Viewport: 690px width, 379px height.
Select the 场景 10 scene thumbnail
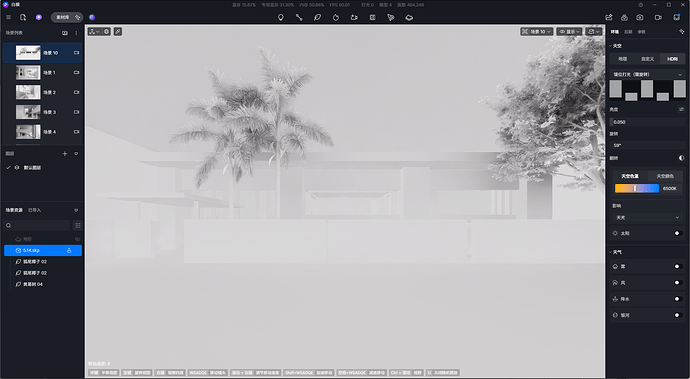(x=28, y=52)
